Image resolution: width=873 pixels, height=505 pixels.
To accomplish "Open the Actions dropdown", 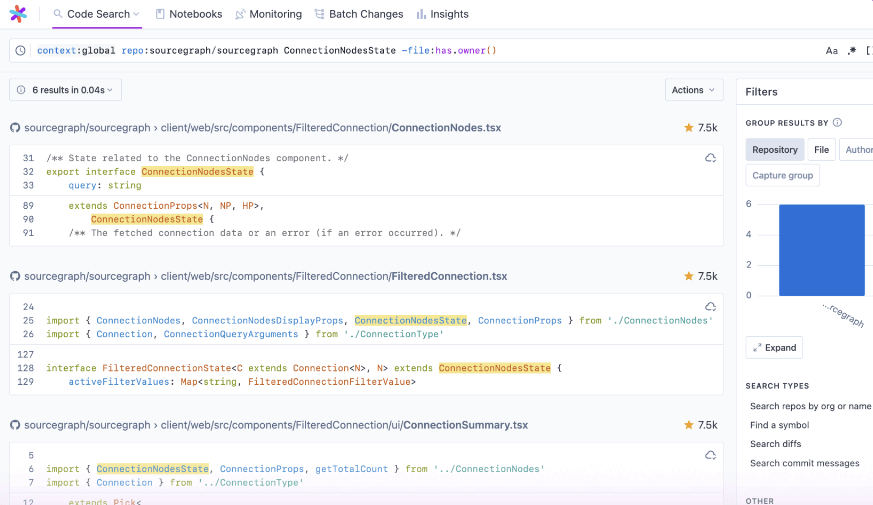I will click(694, 90).
